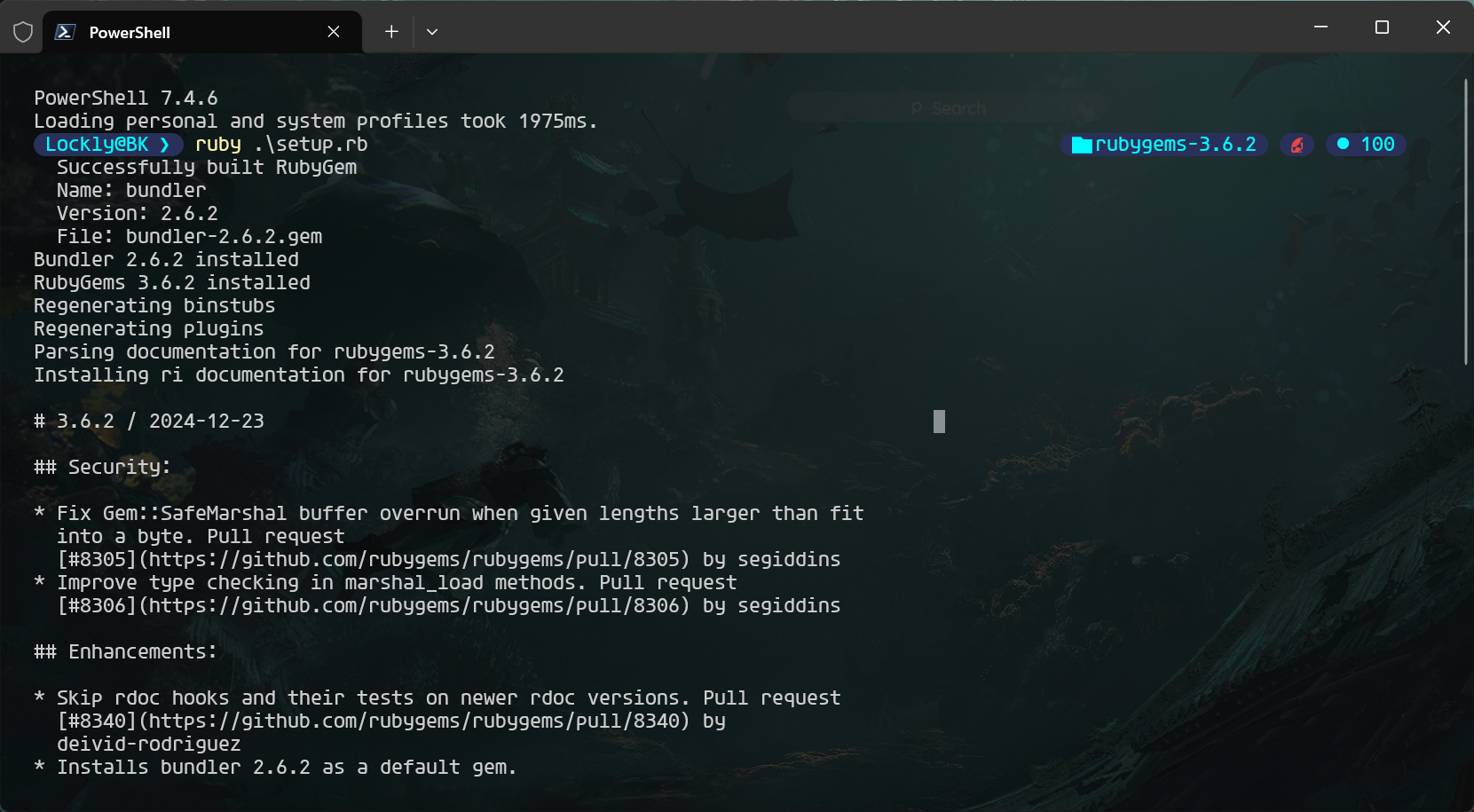The width and height of the screenshot is (1474, 812).
Task: Click the '## Enhancements:' heading
Action: pos(125,652)
